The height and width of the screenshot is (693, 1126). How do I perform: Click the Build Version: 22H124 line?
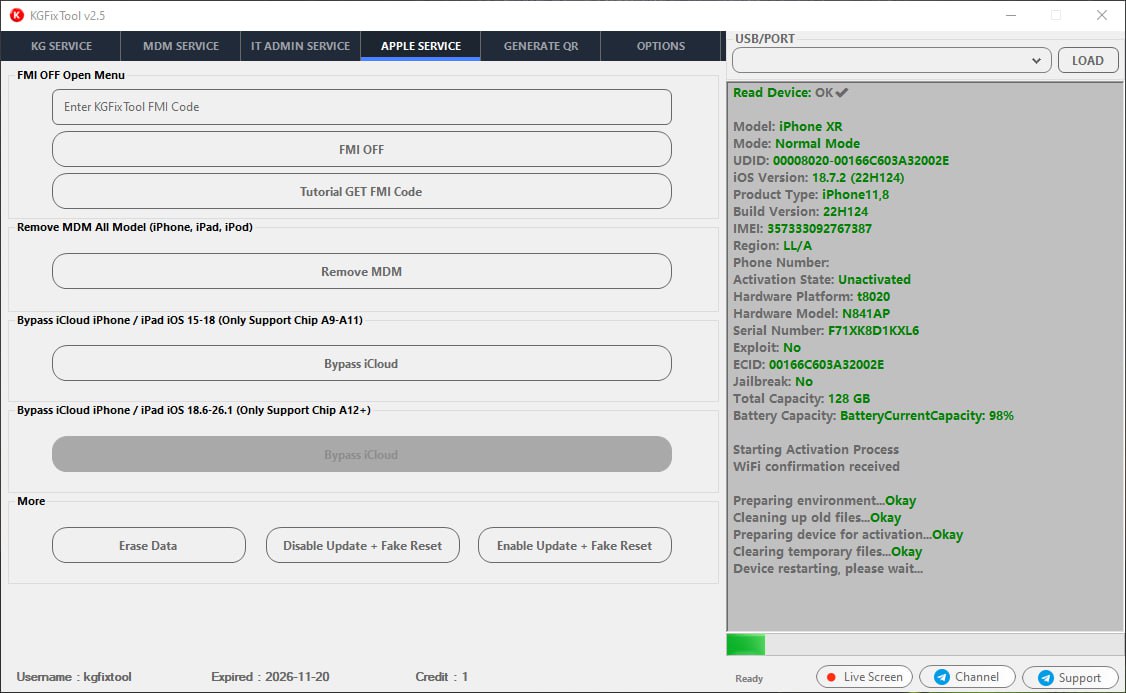coord(801,212)
